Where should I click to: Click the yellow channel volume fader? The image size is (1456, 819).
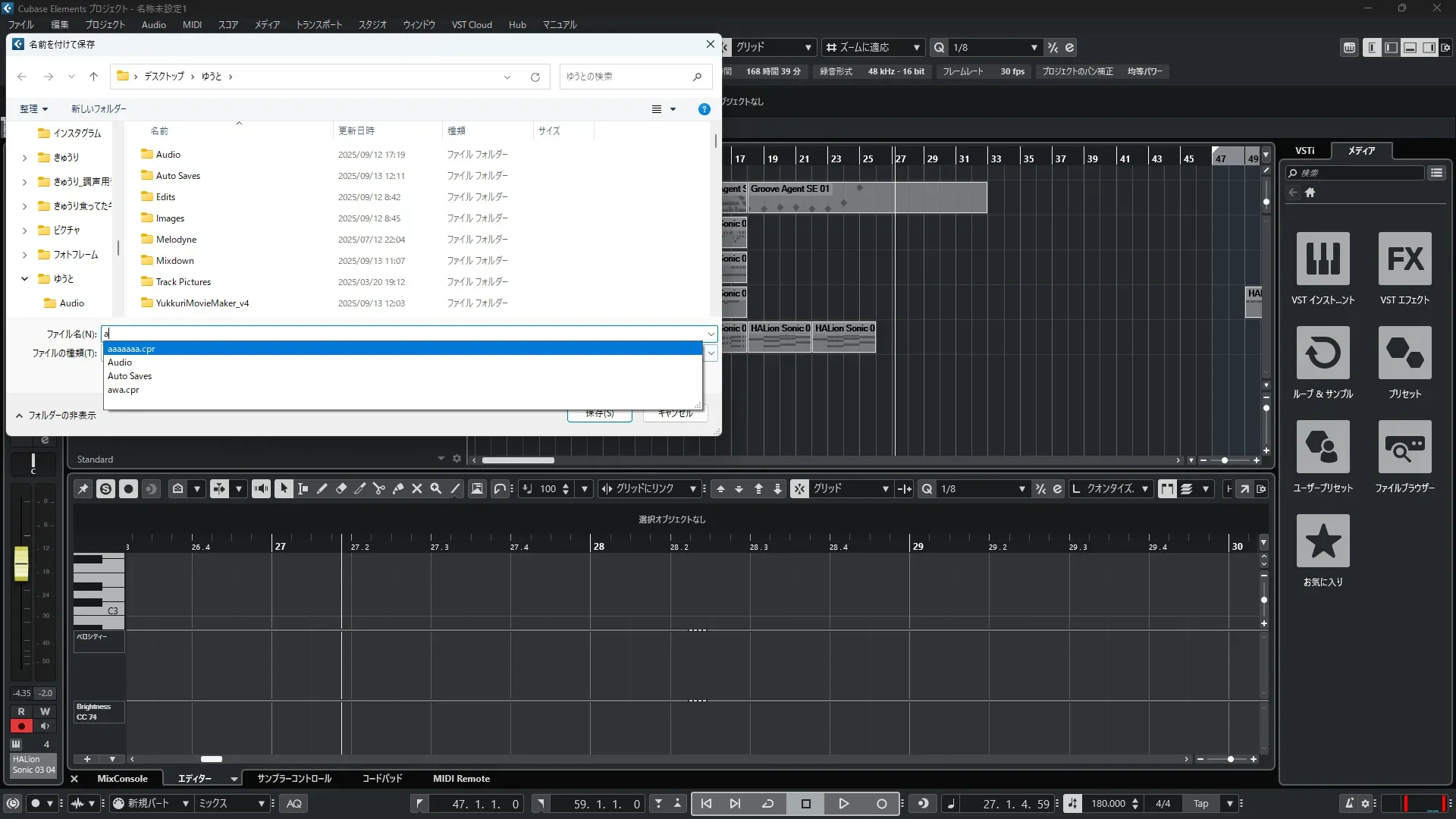pyautogui.click(x=21, y=563)
